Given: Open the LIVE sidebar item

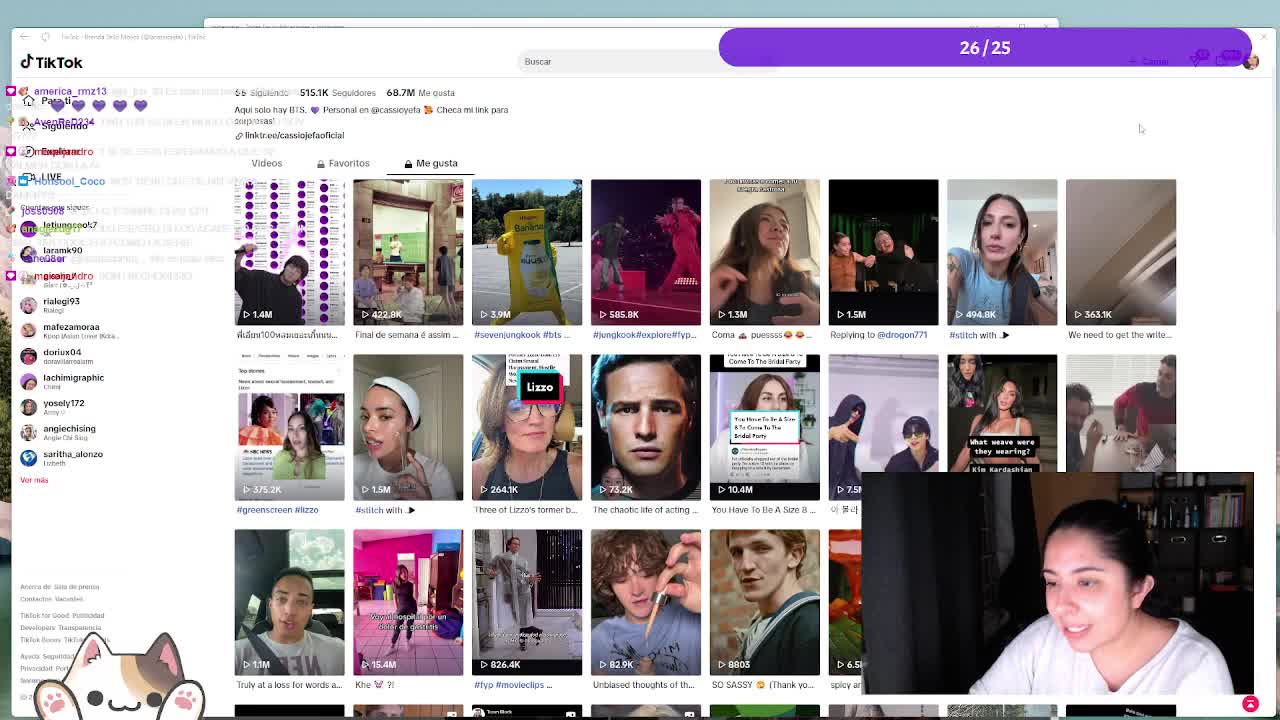Looking at the screenshot, I should (42, 177).
